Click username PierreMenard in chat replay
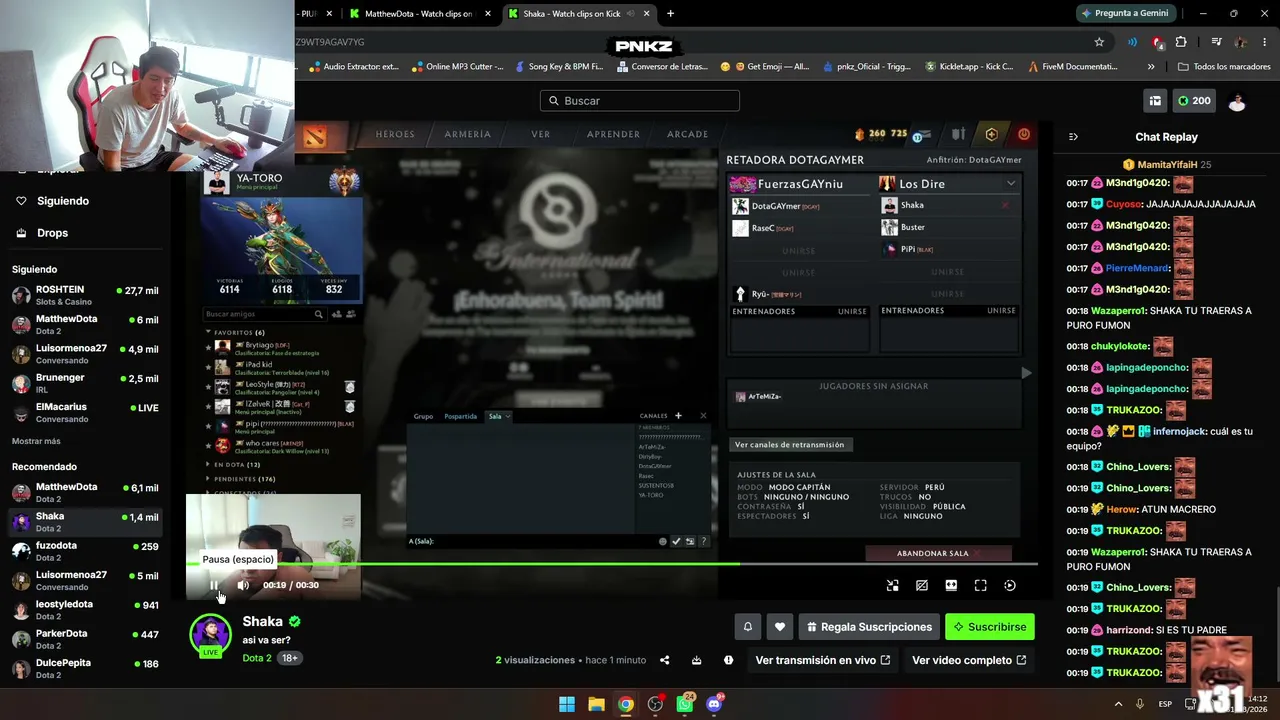This screenshot has width=1280, height=720. click(x=1138, y=268)
